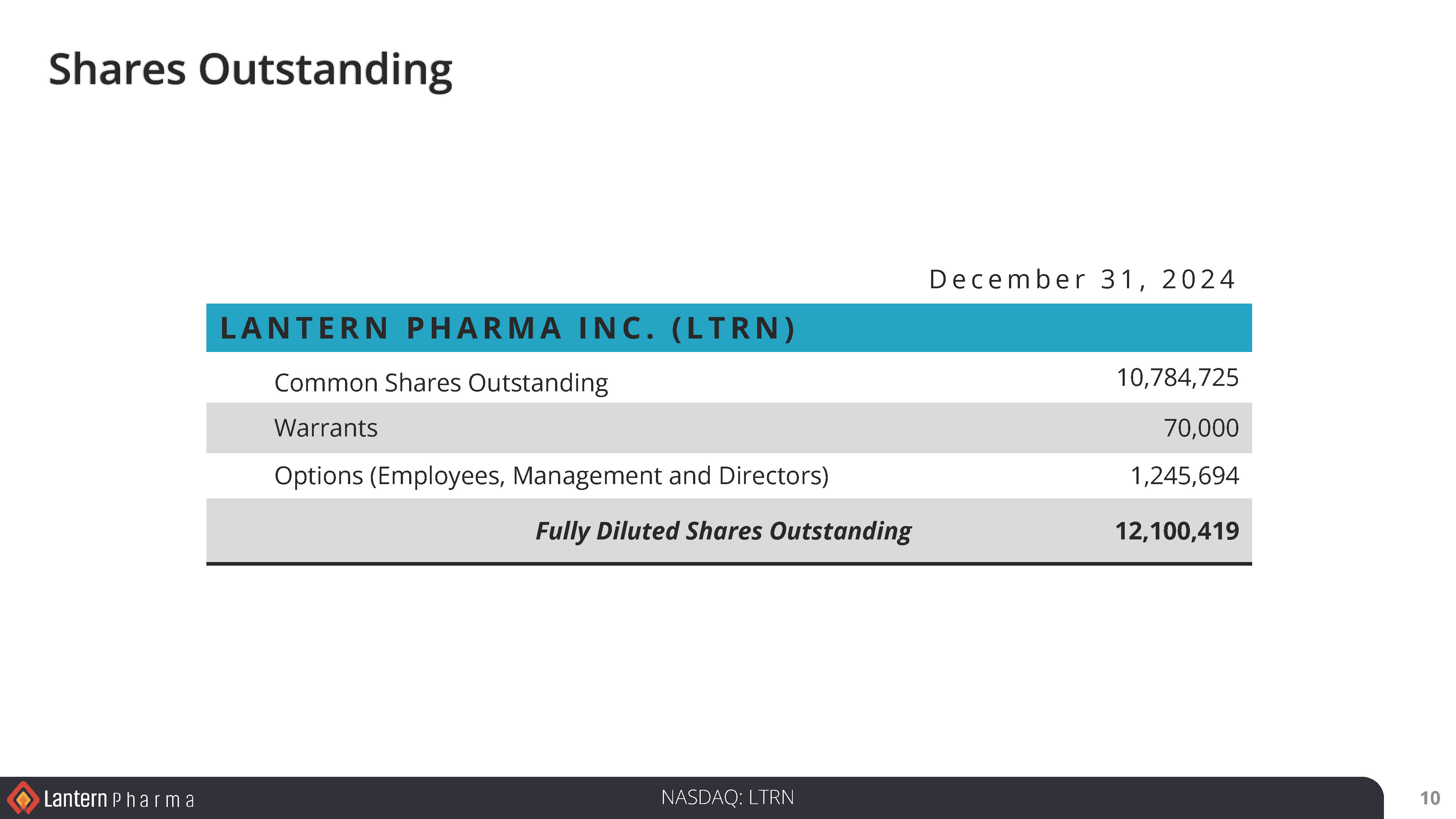
Task: Select the bold 12,100,419 total value
Action: [1177, 531]
